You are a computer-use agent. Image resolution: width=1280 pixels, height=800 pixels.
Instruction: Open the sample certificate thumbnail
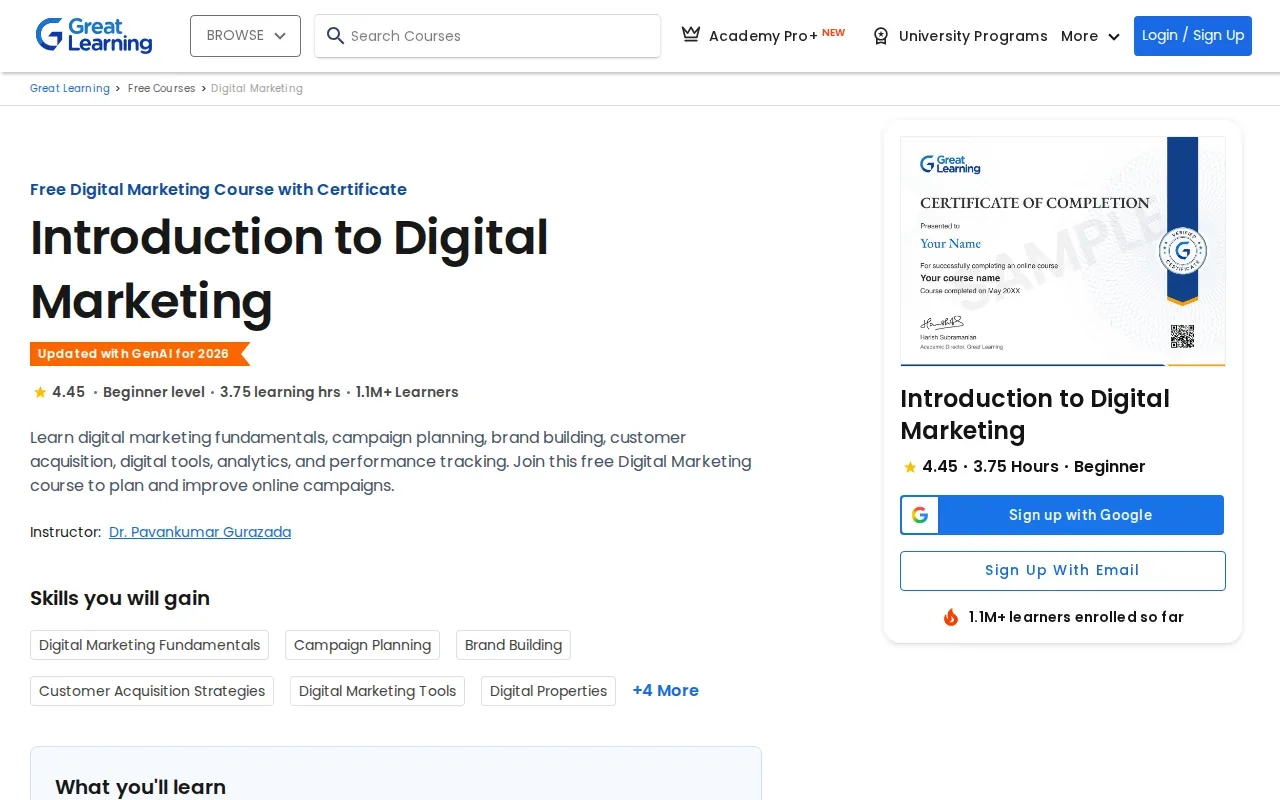tap(1063, 251)
